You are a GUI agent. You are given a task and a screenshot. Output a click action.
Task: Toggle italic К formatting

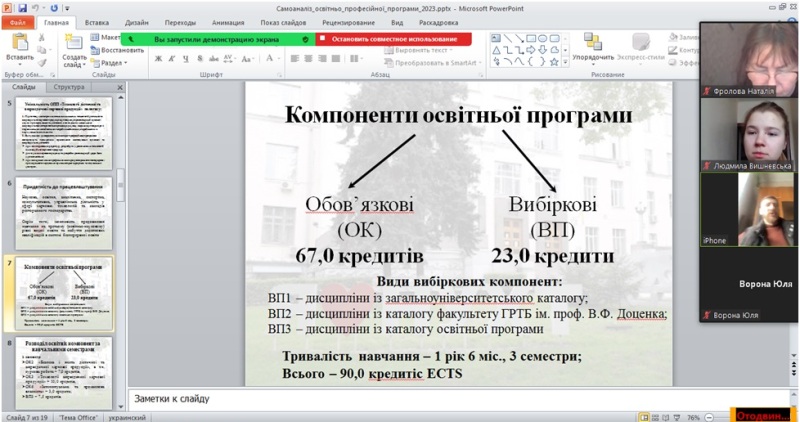172,59
